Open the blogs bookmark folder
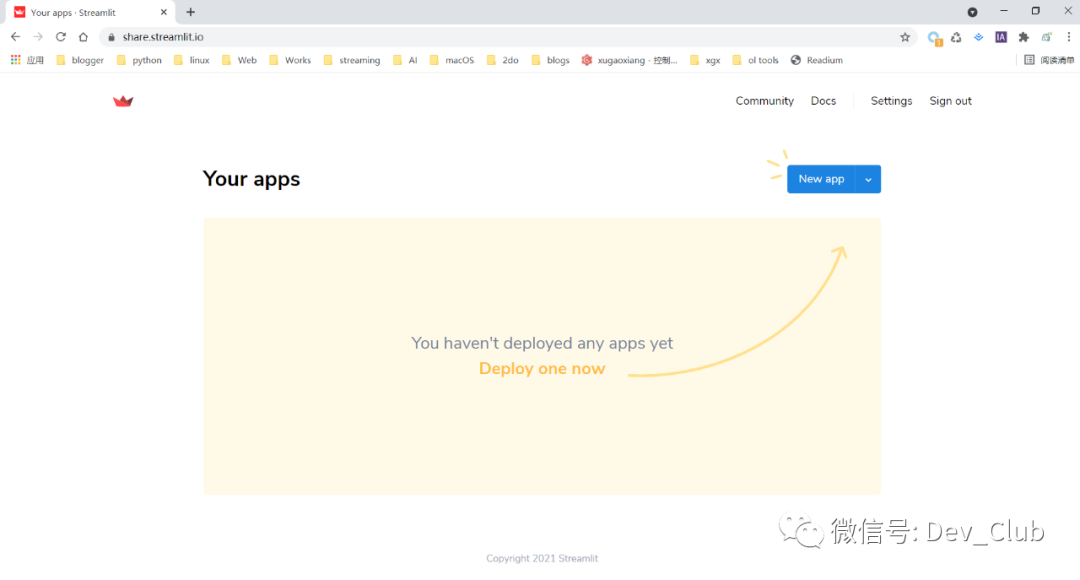The image size is (1080, 580). coord(550,60)
